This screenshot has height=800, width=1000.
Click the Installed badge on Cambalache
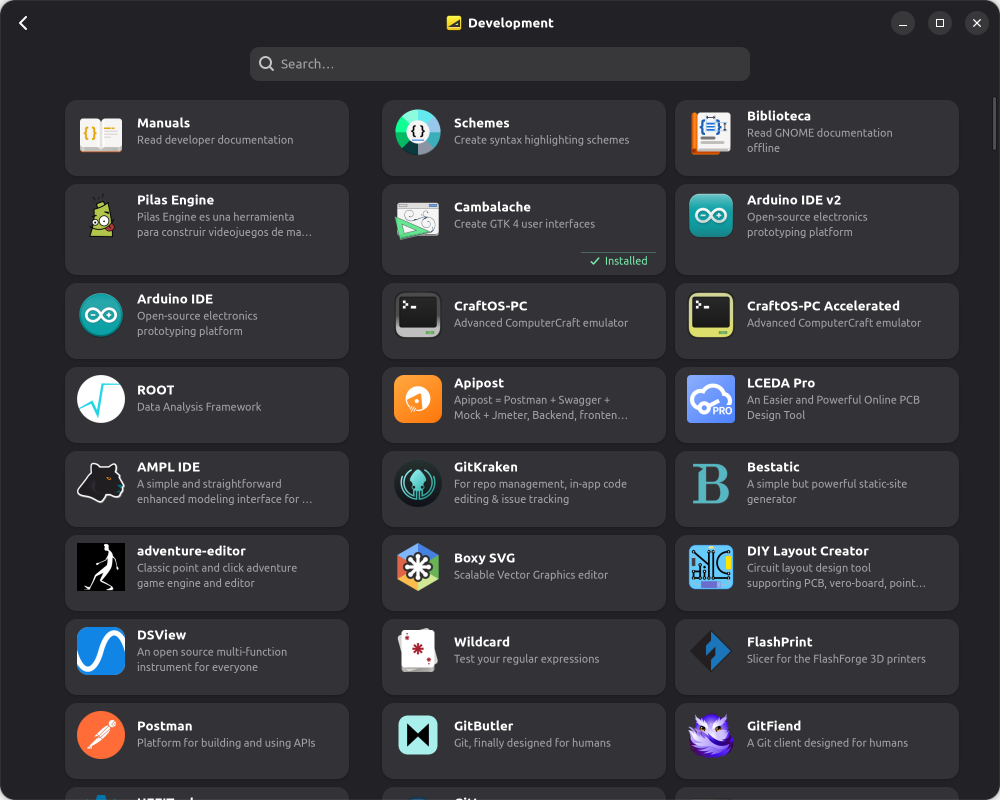(619, 261)
